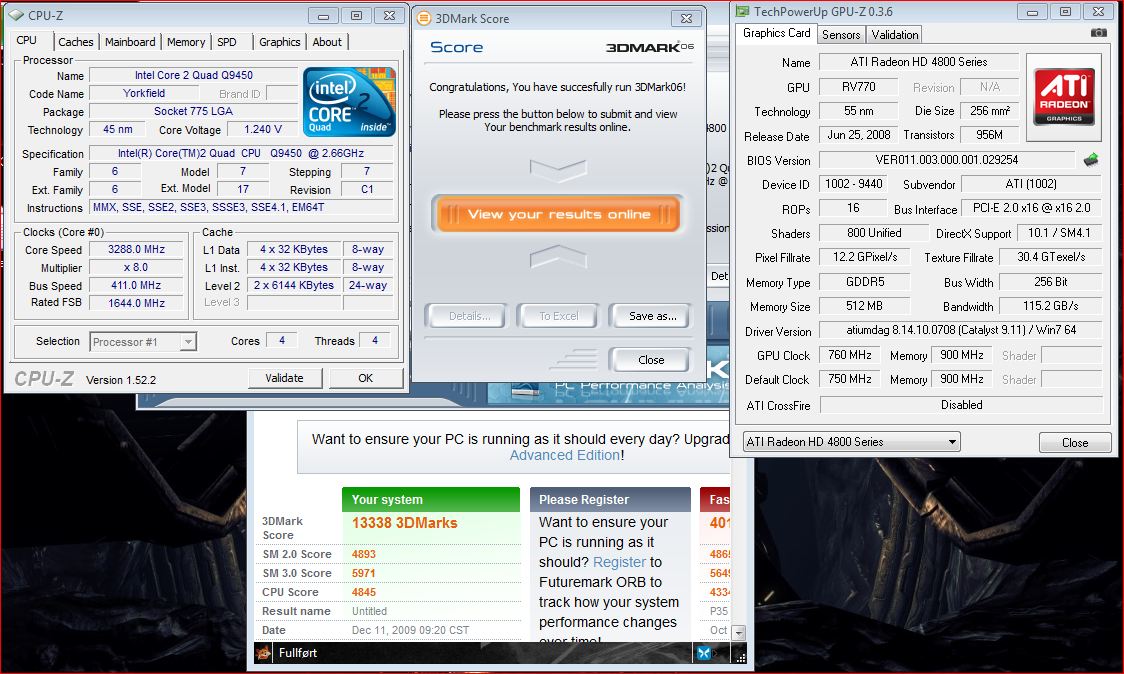1124x674 pixels.
Task: Open the Memory tab in CPU-Z
Action: click(186, 42)
